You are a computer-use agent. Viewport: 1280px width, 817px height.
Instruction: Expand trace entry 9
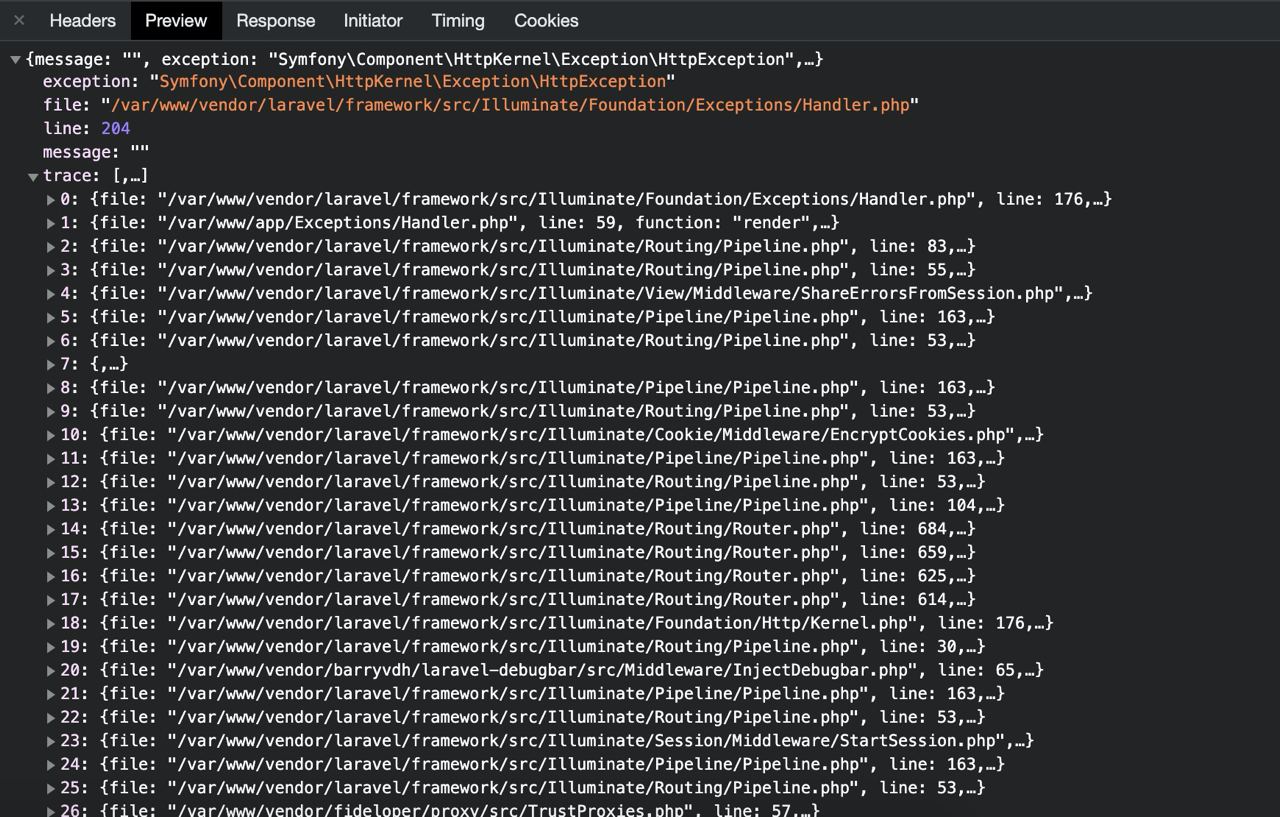click(x=51, y=411)
